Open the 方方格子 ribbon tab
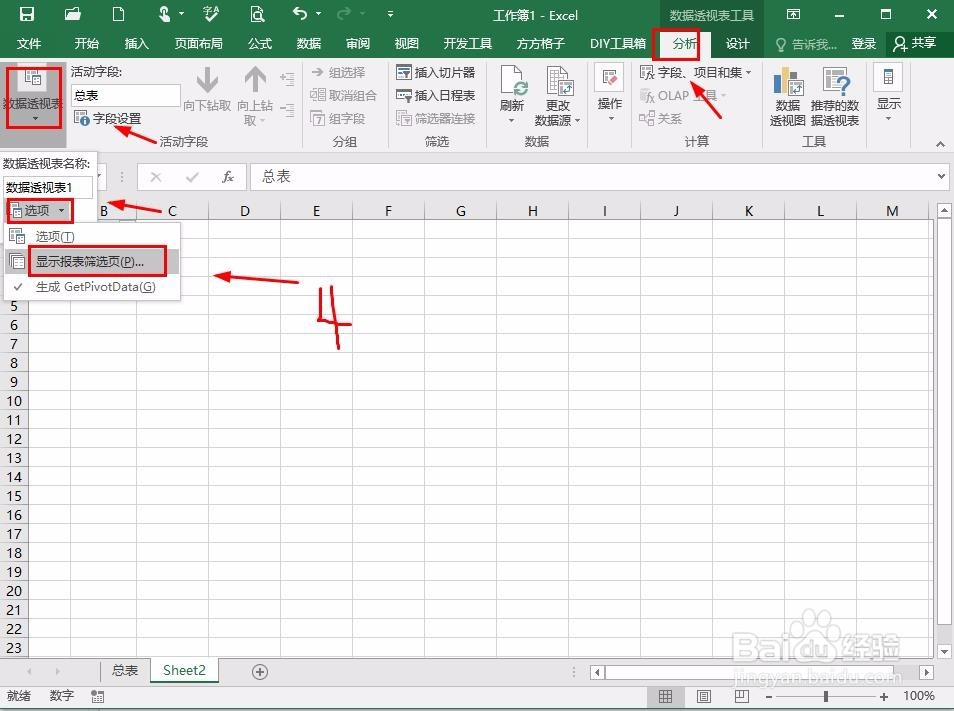The image size is (954, 711). [x=540, y=43]
